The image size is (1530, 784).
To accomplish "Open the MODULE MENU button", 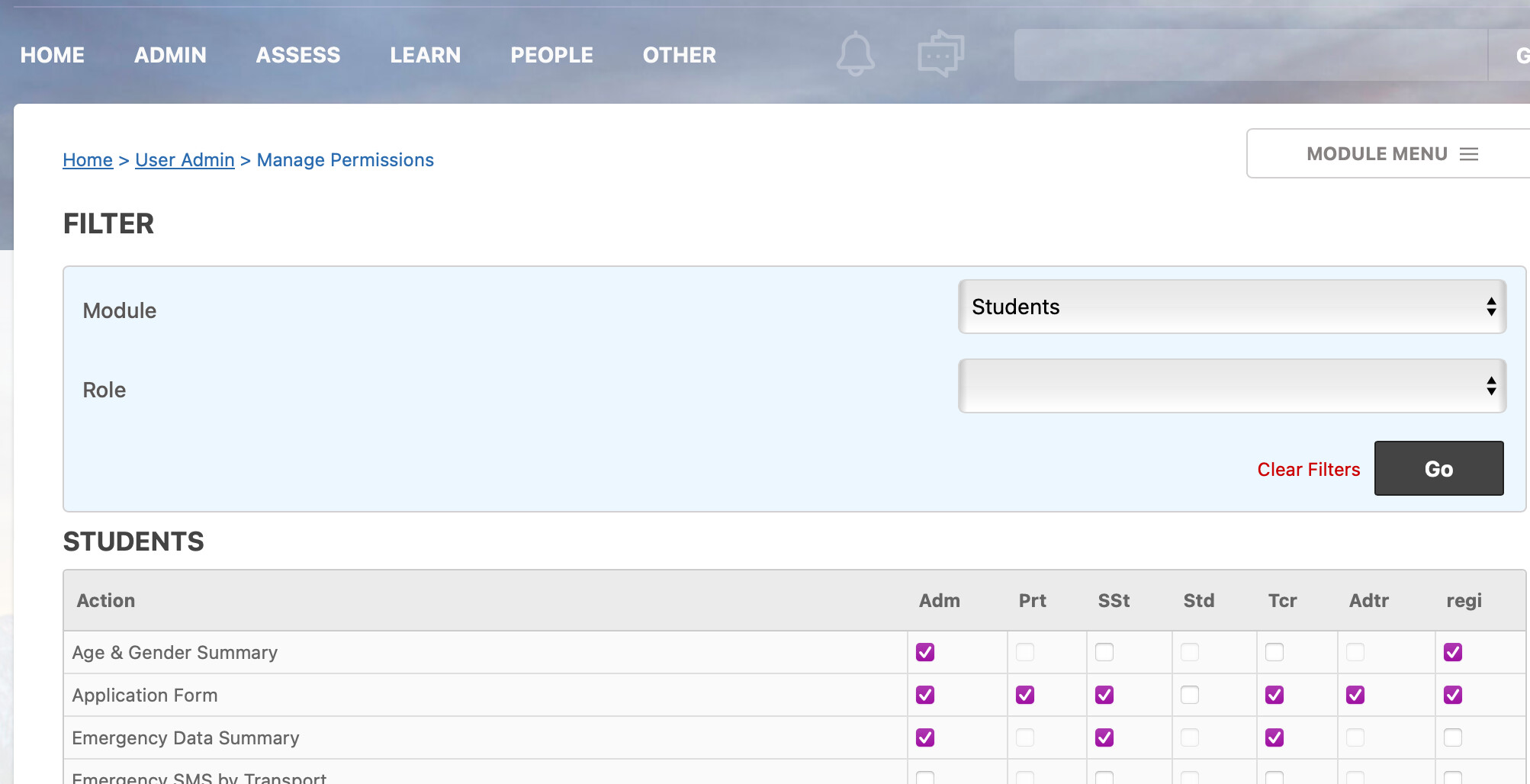I will coord(1388,153).
